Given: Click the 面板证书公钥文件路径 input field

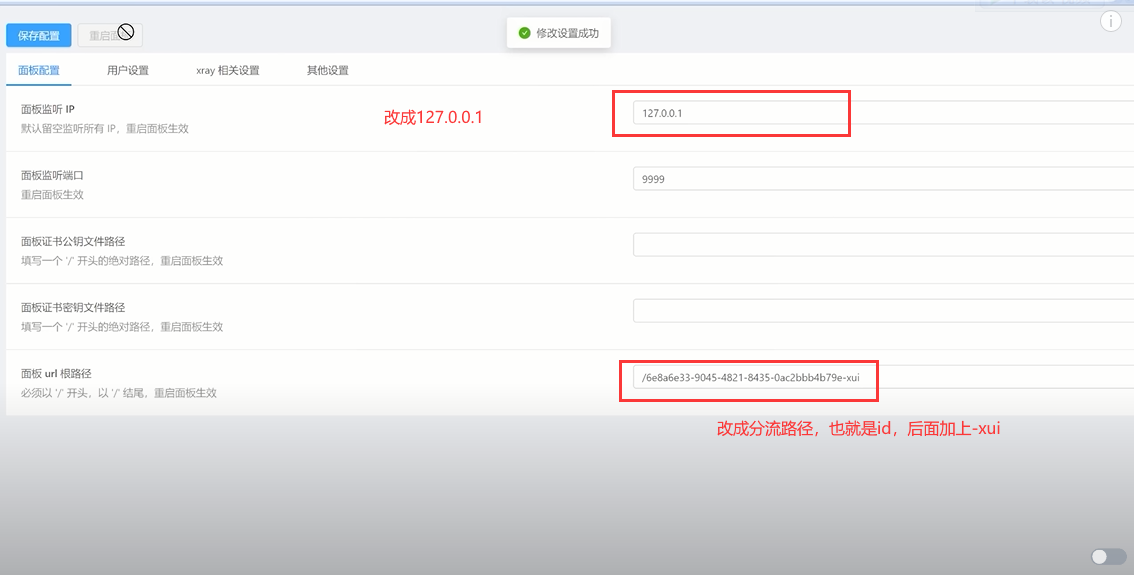Looking at the screenshot, I should point(880,245).
